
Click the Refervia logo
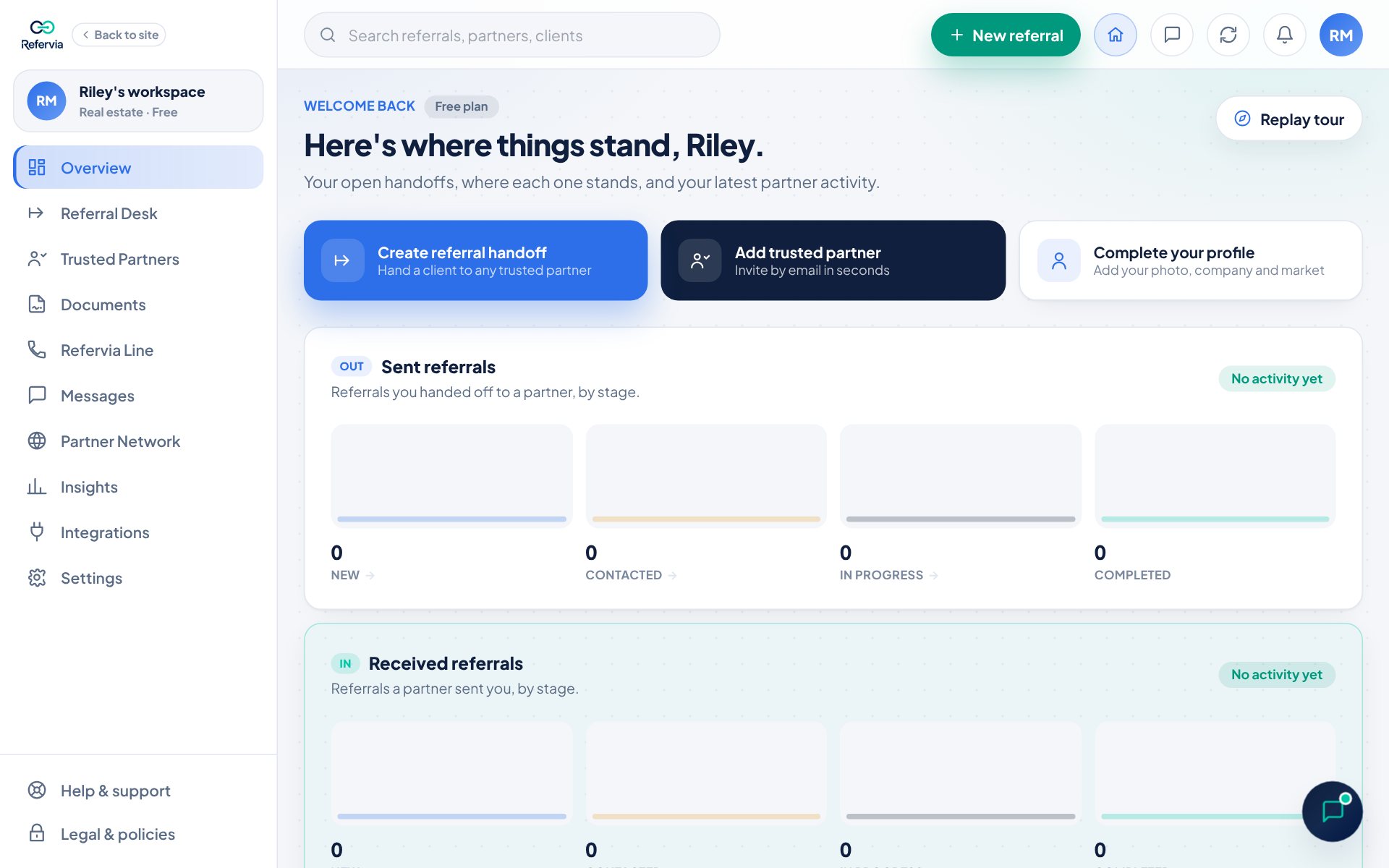click(x=42, y=35)
